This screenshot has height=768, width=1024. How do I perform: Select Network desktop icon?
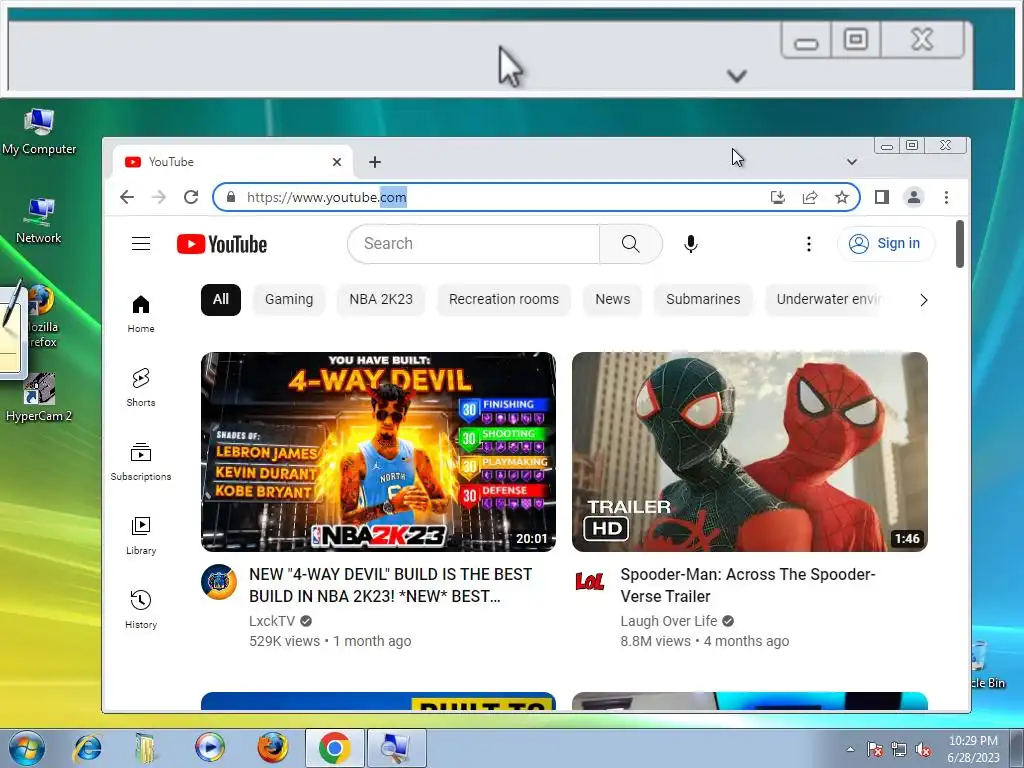(39, 221)
